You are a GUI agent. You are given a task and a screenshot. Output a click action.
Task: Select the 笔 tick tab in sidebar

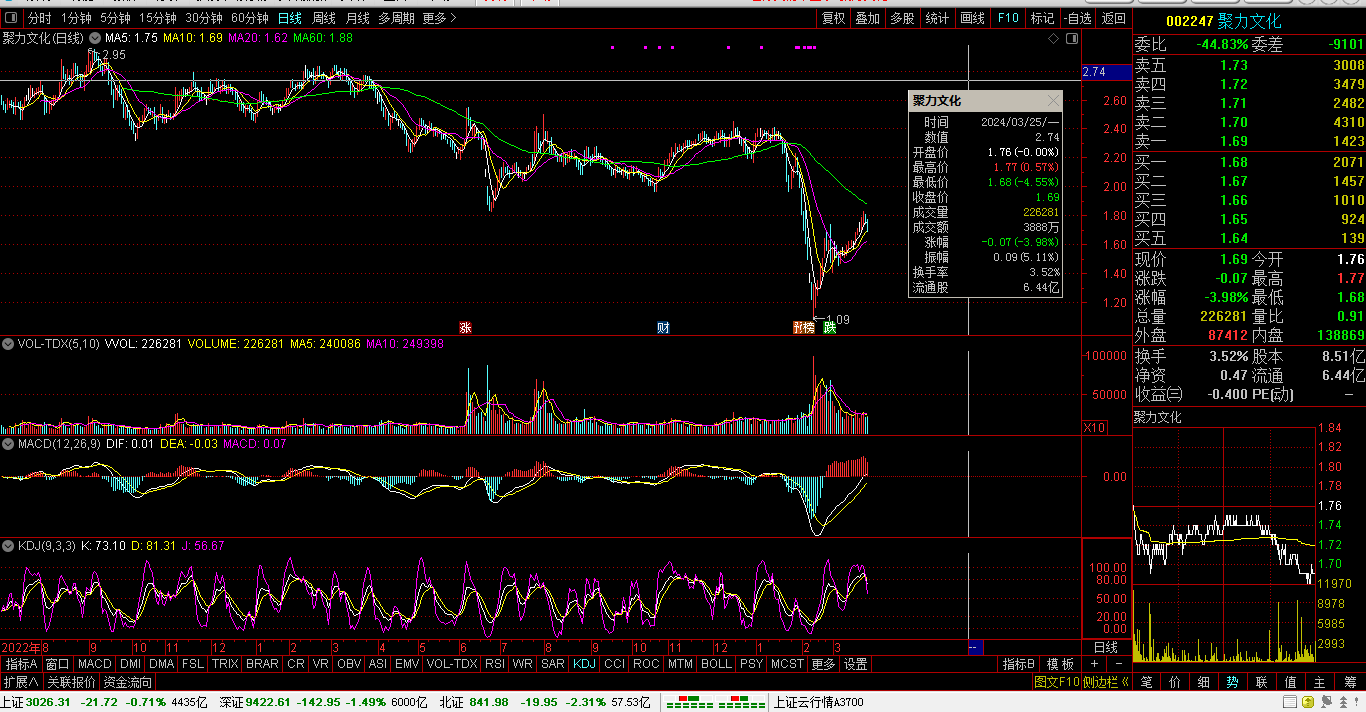click(x=1146, y=682)
